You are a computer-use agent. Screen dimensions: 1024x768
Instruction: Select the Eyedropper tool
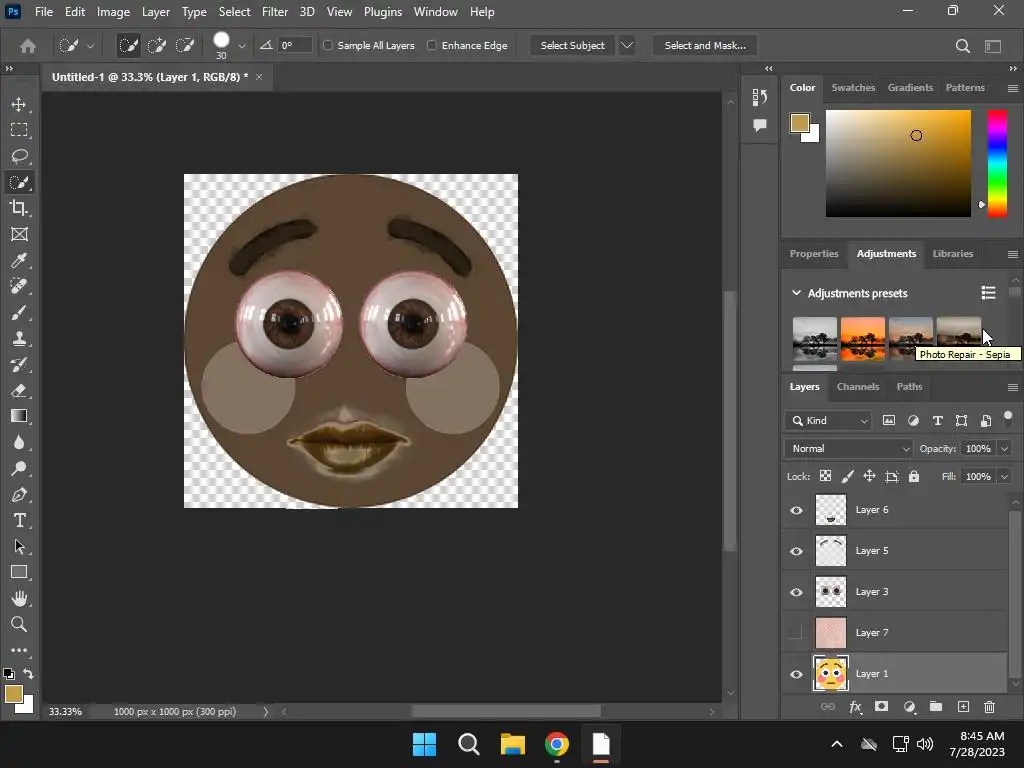point(19,260)
